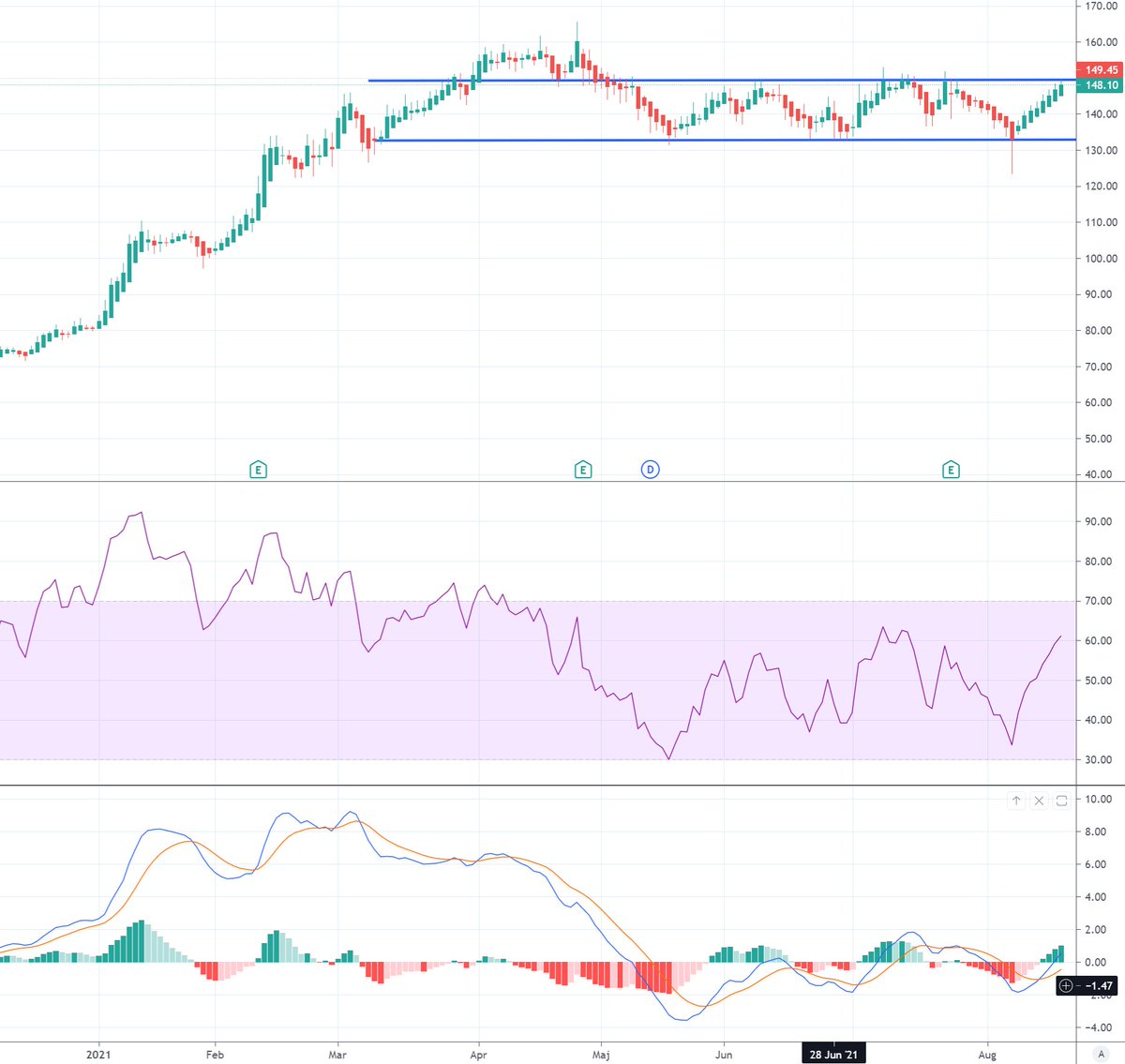
Task: Click the red 149.45 price label
Action: (x=1101, y=70)
